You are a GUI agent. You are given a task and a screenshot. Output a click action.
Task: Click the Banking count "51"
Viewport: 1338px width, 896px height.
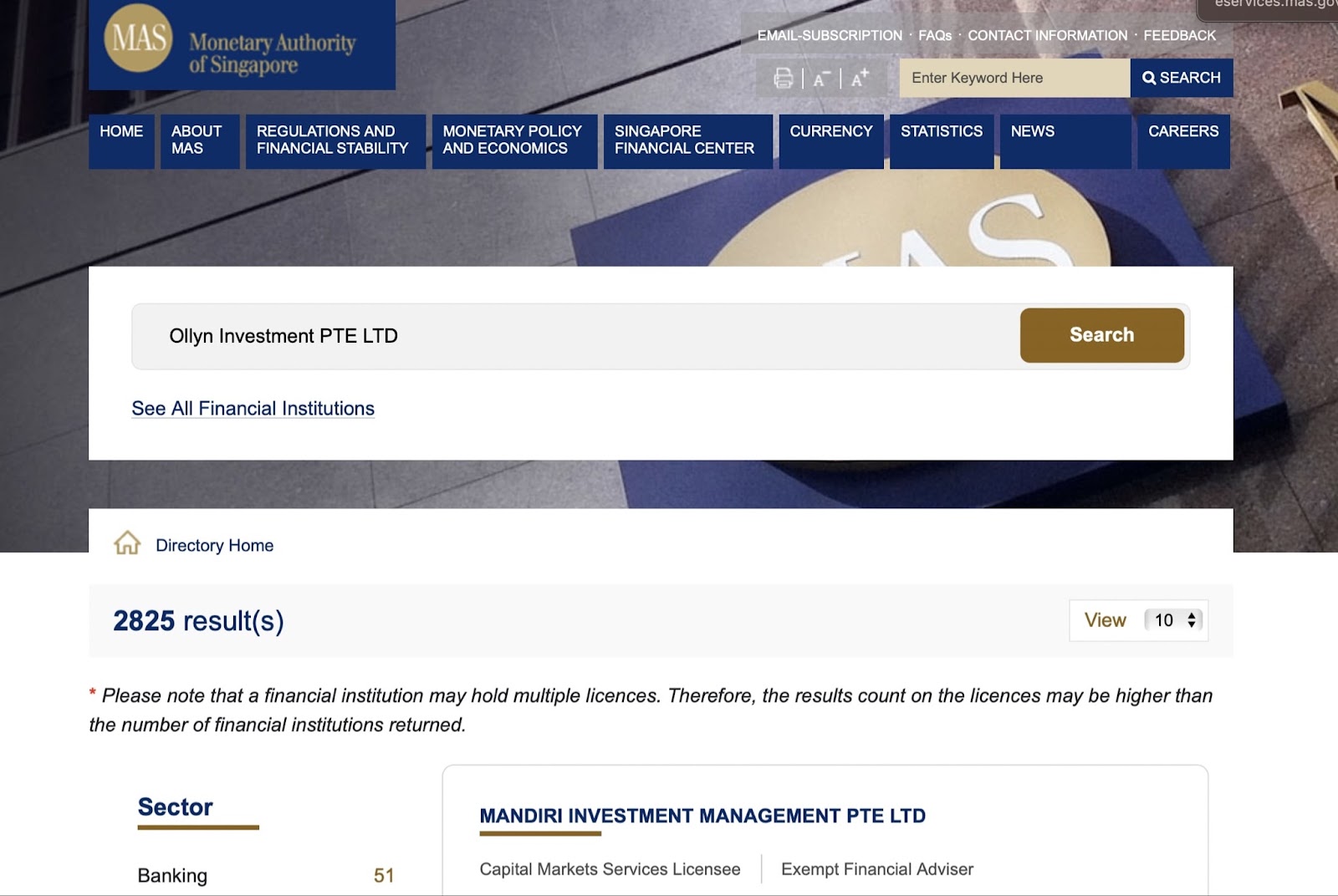click(384, 875)
